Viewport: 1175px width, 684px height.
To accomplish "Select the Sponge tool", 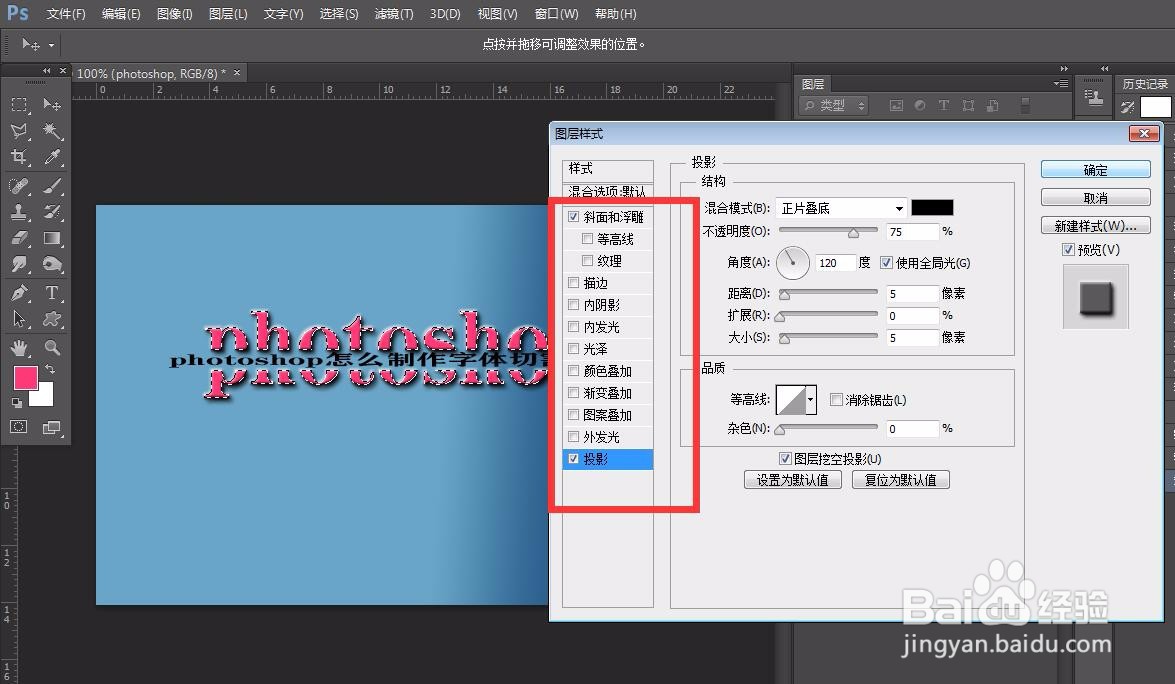I will point(52,264).
